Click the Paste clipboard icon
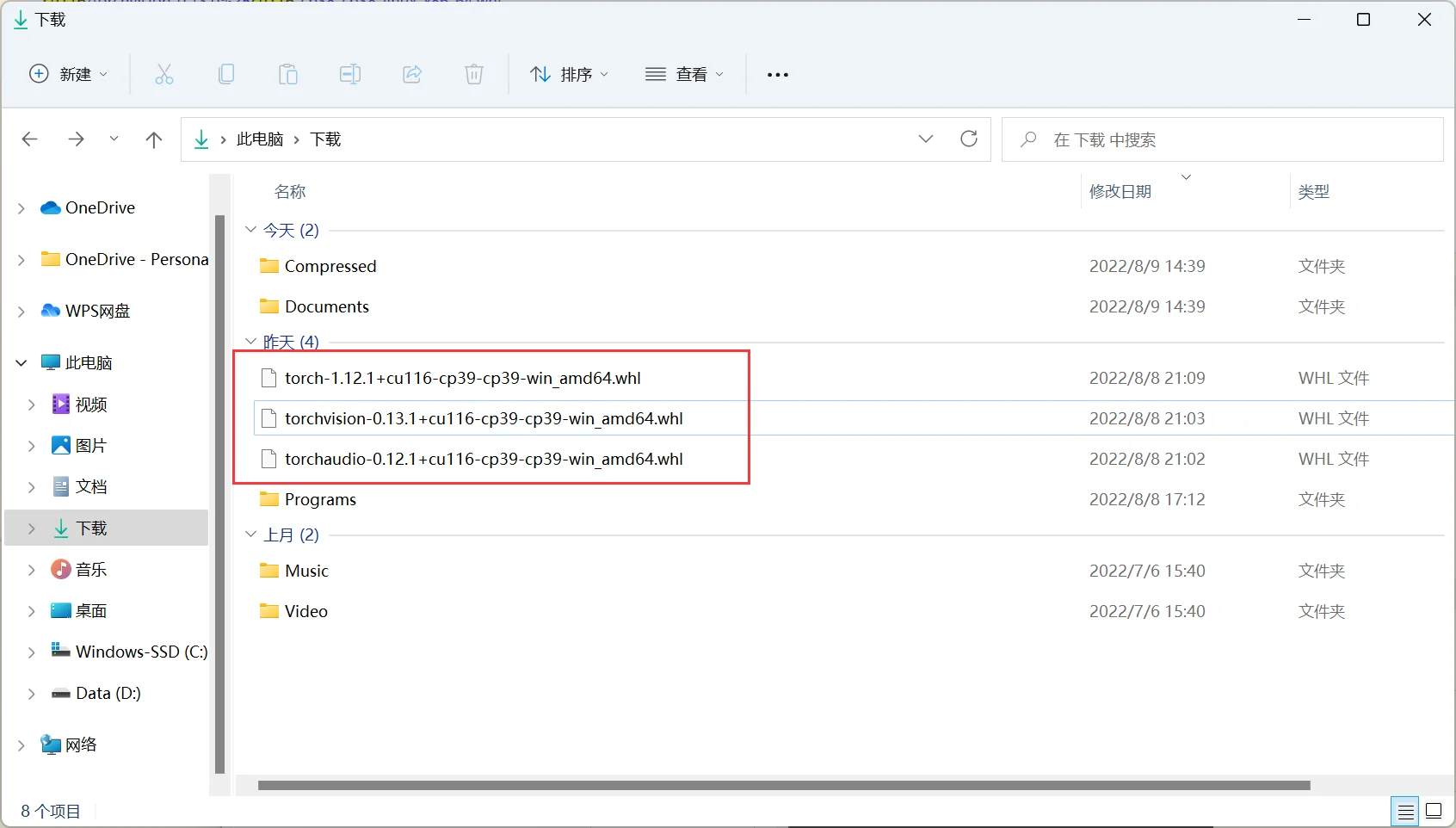The height and width of the screenshot is (828, 1456). click(288, 75)
